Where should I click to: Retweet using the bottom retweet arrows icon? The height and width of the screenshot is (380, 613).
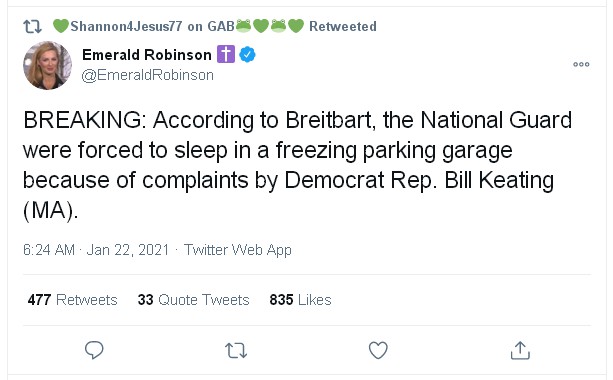pos(236,350)
